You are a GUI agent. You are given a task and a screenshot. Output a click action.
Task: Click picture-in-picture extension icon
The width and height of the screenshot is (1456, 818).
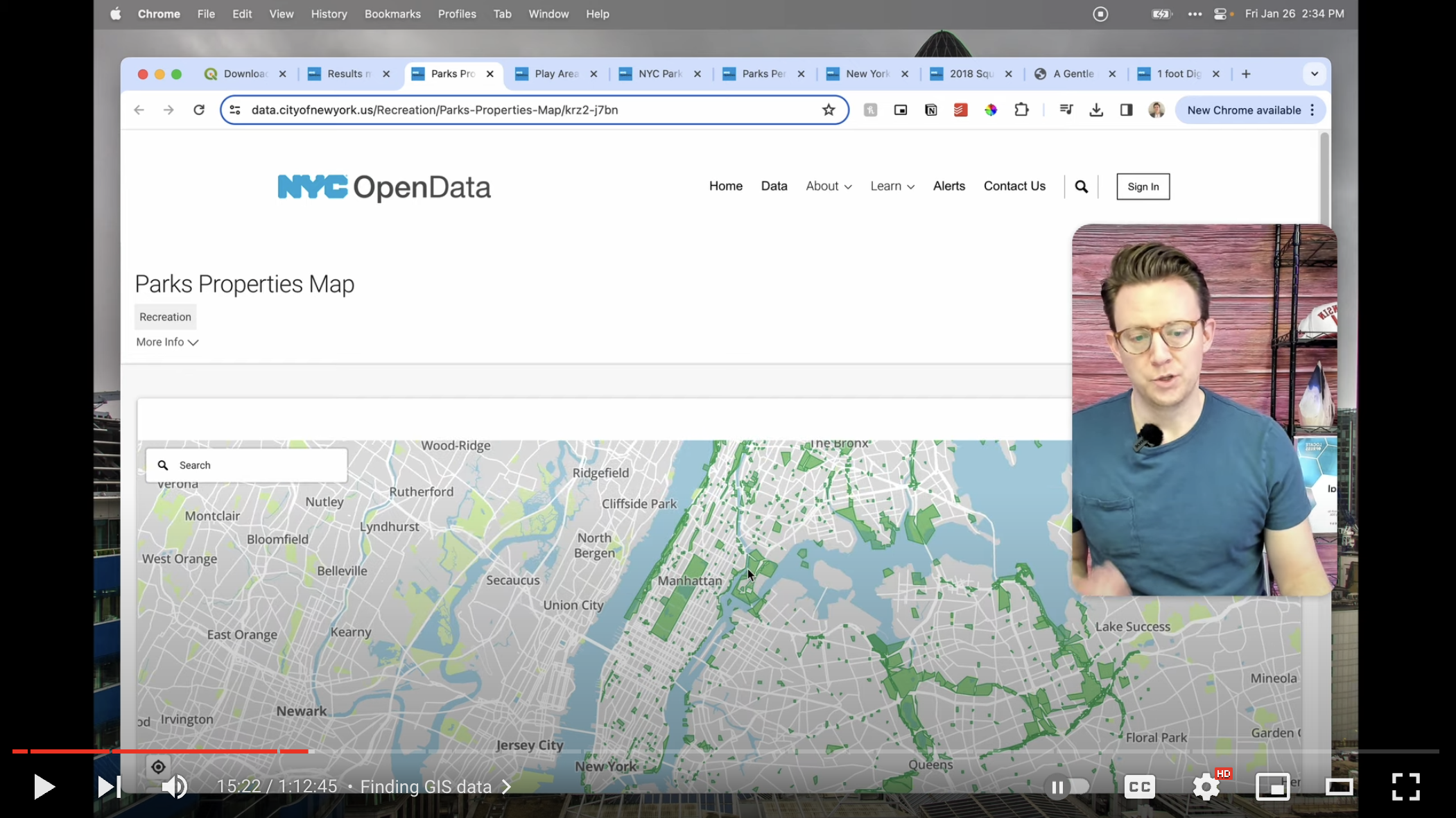coord(901,110)
